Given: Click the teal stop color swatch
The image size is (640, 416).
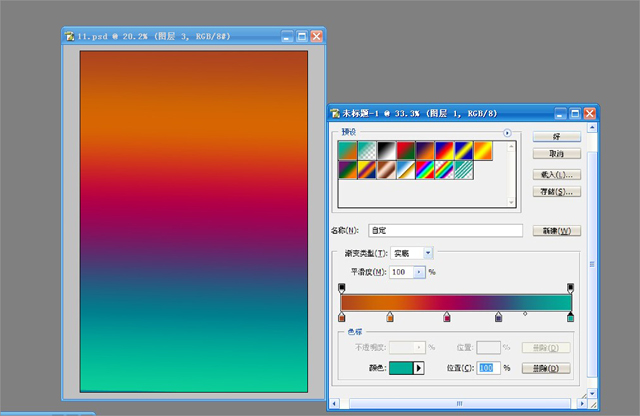Looking at the screenshot, I should (x=401, y=368).
